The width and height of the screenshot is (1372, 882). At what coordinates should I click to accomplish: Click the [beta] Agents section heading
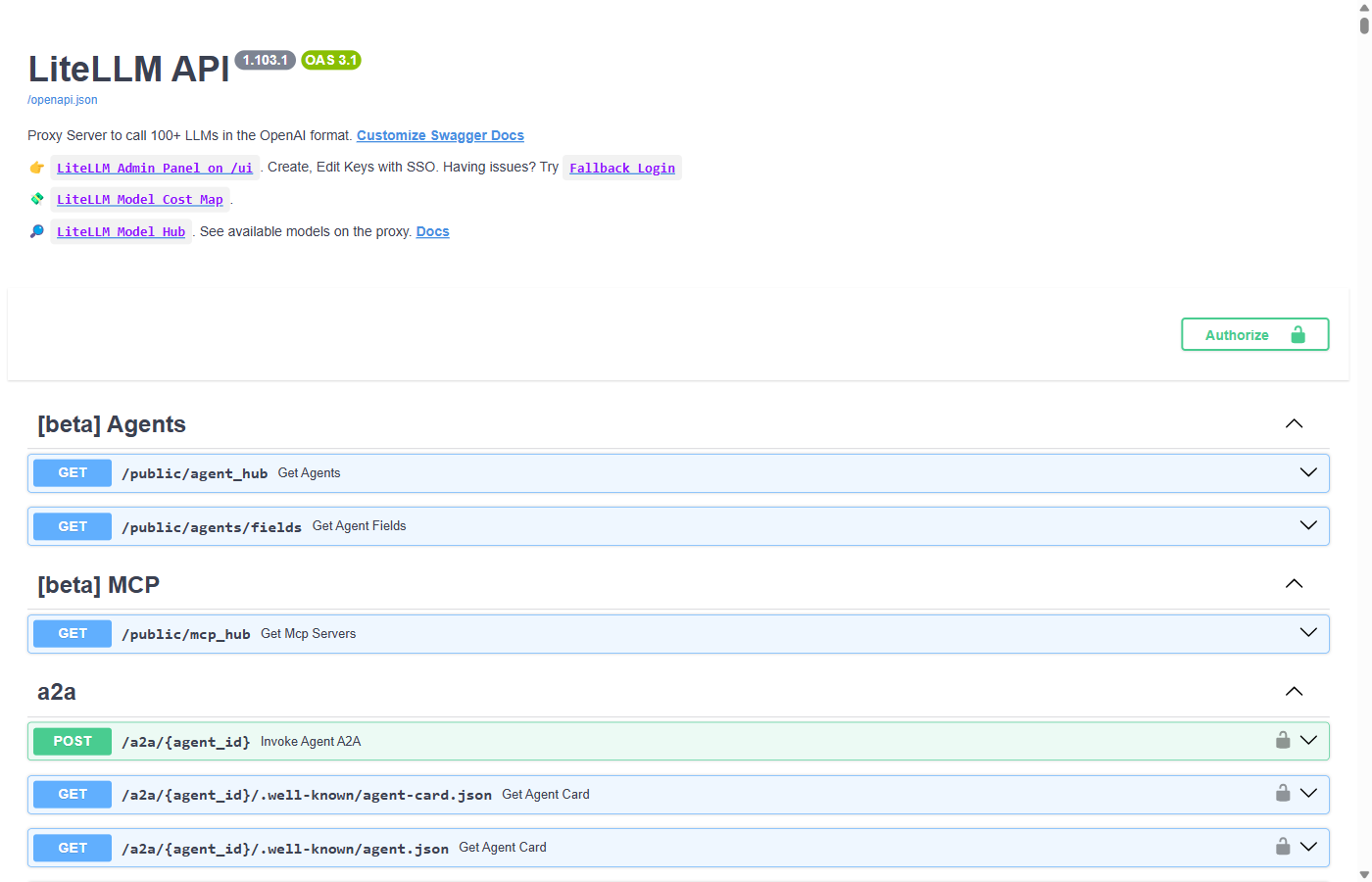112,424
